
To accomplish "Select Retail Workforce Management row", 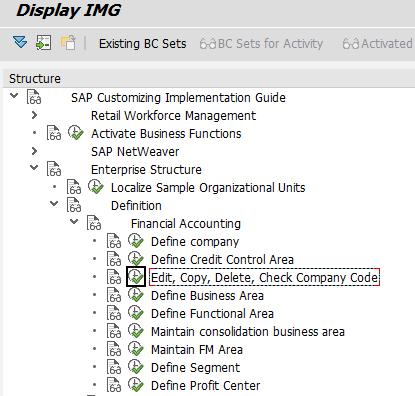I will (x=173, y=116).
